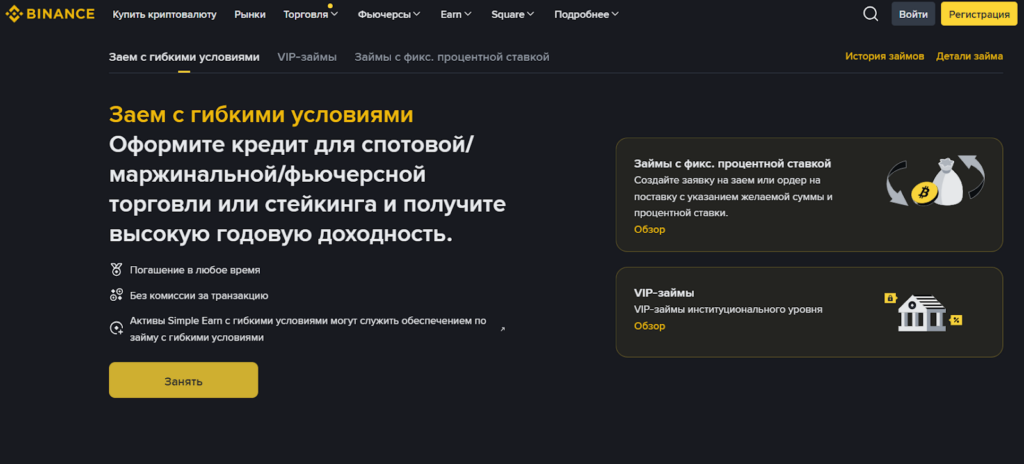Viewport: 1024px width, 464px height.
Task: Click the medal icon next to Погашение в любое время
Action: 116,270
